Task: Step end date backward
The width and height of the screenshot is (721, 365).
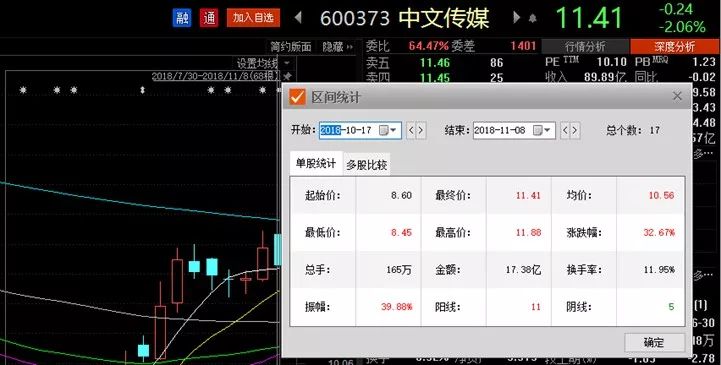Action: point(565,131)
